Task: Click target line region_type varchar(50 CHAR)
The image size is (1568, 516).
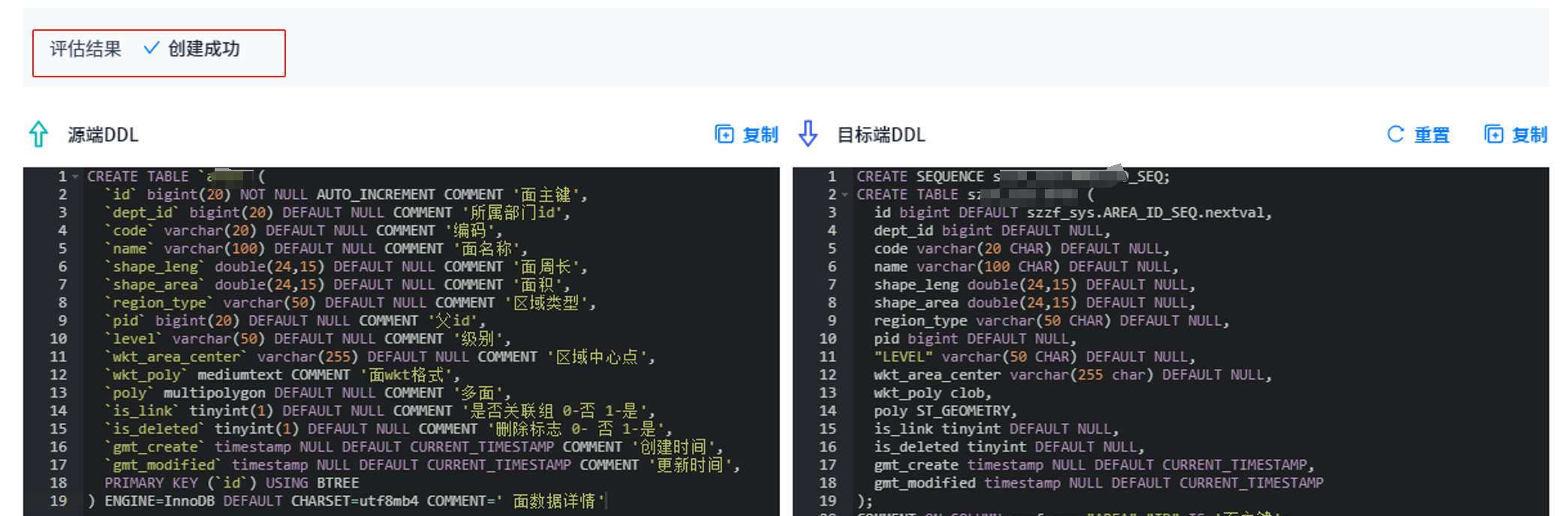Action: pos(1051,321)
